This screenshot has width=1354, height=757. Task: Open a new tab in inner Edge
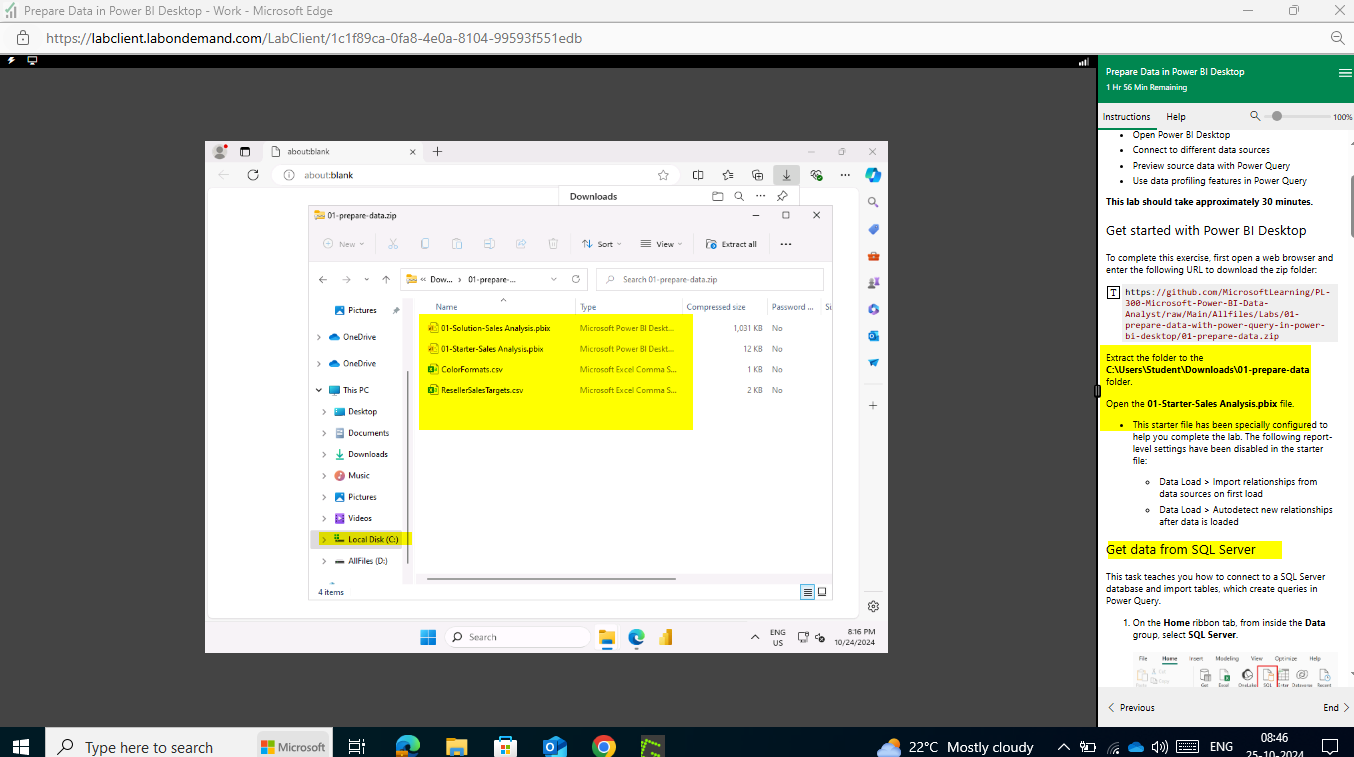[x=437, y=151]
